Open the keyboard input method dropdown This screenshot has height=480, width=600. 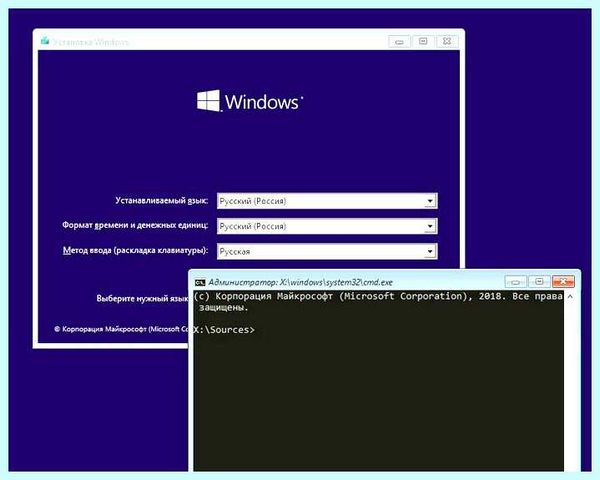click(327, 251)
